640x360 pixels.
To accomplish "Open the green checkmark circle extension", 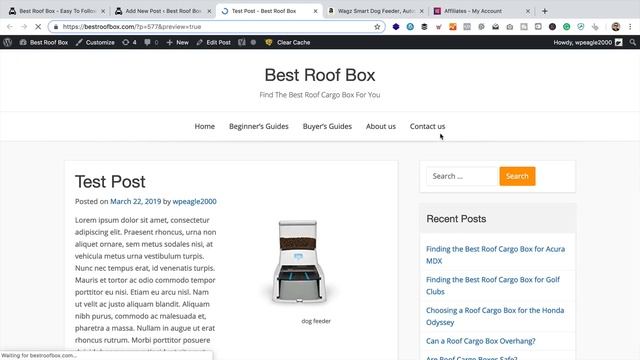I will click(581, 27).
